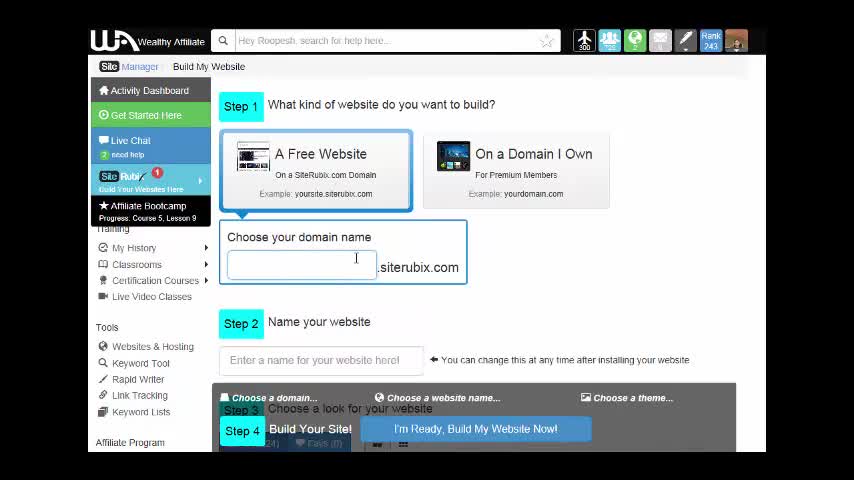The width and height of the screenshot is (854, 480).
Task: Click the Free Website thumbnail image
Action: [253, 156]
